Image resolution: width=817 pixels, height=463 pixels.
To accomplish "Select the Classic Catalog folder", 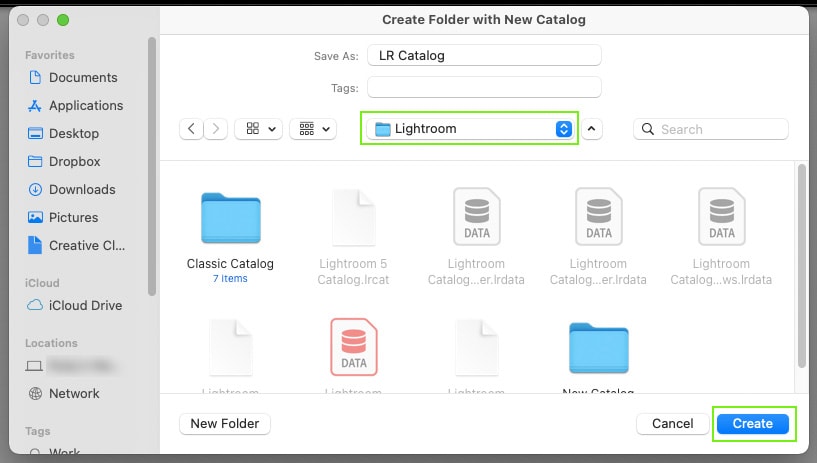I will click(230, 218).
